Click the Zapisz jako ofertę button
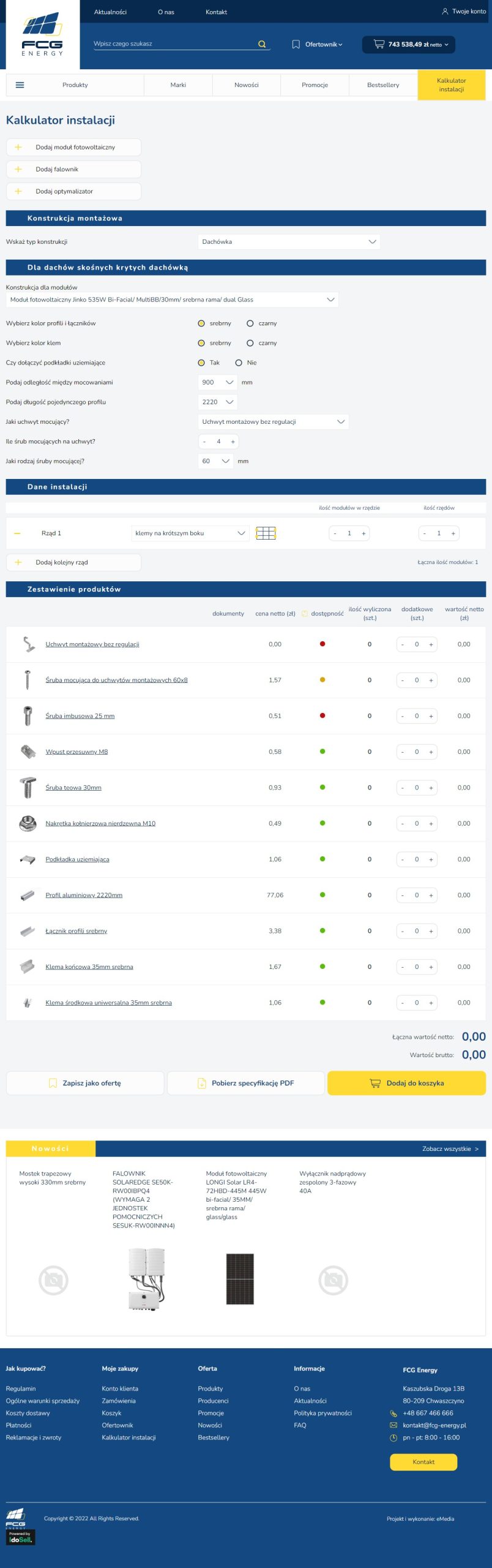This screenshot has width=492, height=1568. 85,1084
